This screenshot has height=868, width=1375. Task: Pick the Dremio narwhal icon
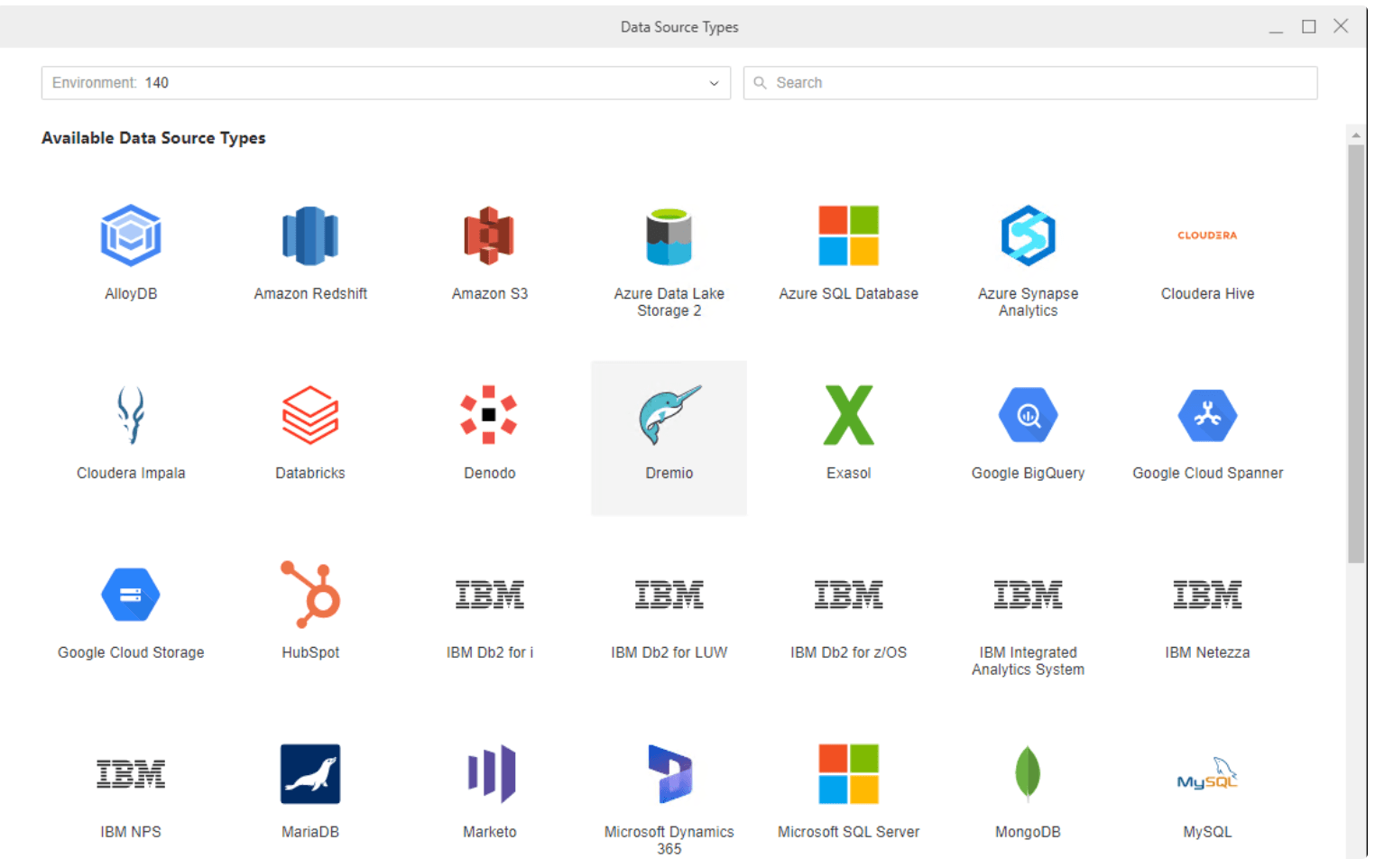669,415
